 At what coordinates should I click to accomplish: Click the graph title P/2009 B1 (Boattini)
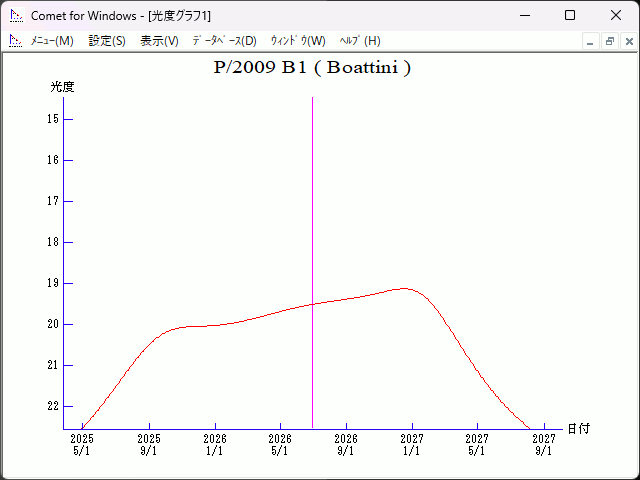point(312,68)
